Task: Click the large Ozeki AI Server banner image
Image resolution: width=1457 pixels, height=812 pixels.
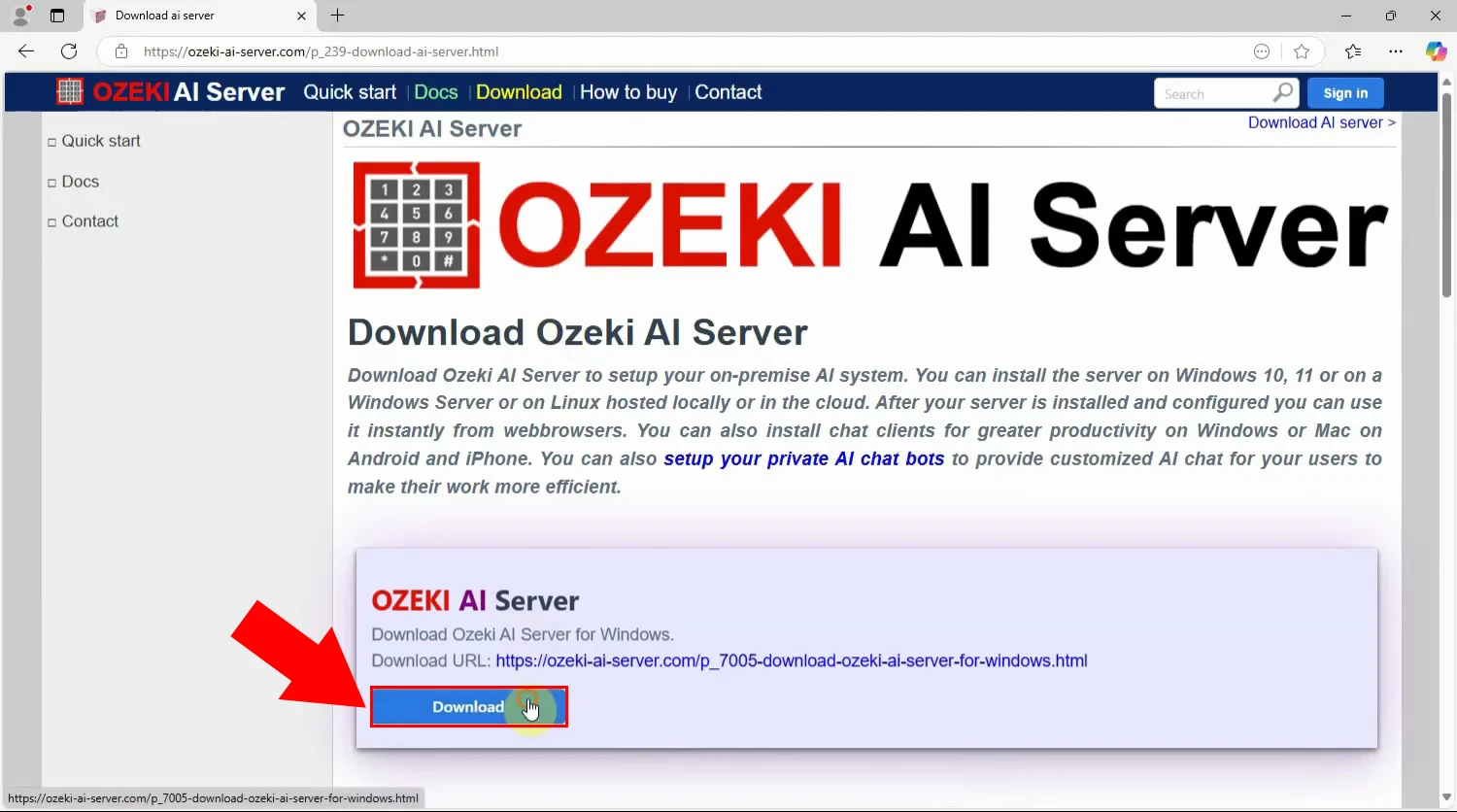Action: 870,224
